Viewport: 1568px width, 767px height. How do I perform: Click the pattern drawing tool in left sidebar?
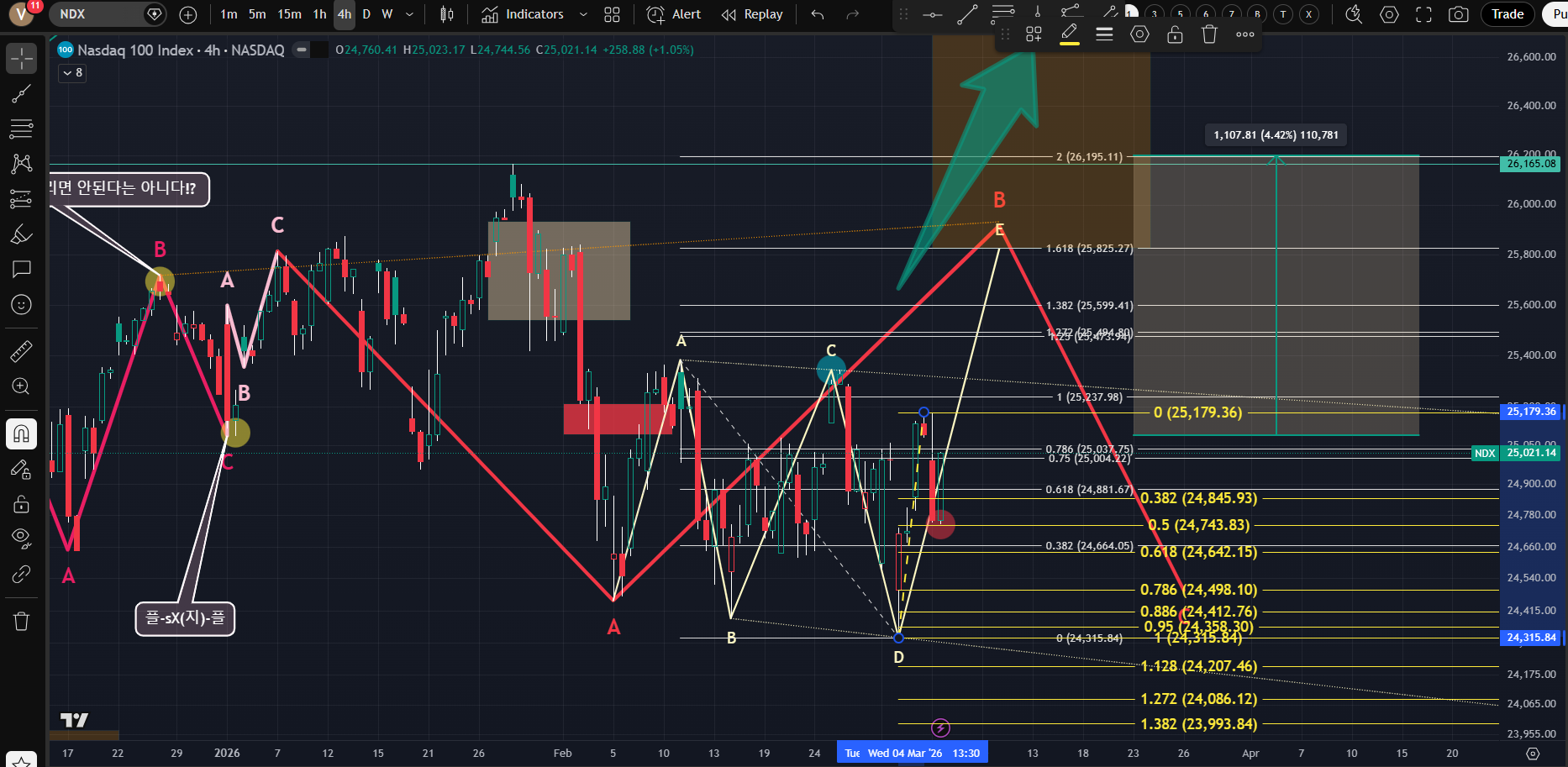[x=21, y=164]
